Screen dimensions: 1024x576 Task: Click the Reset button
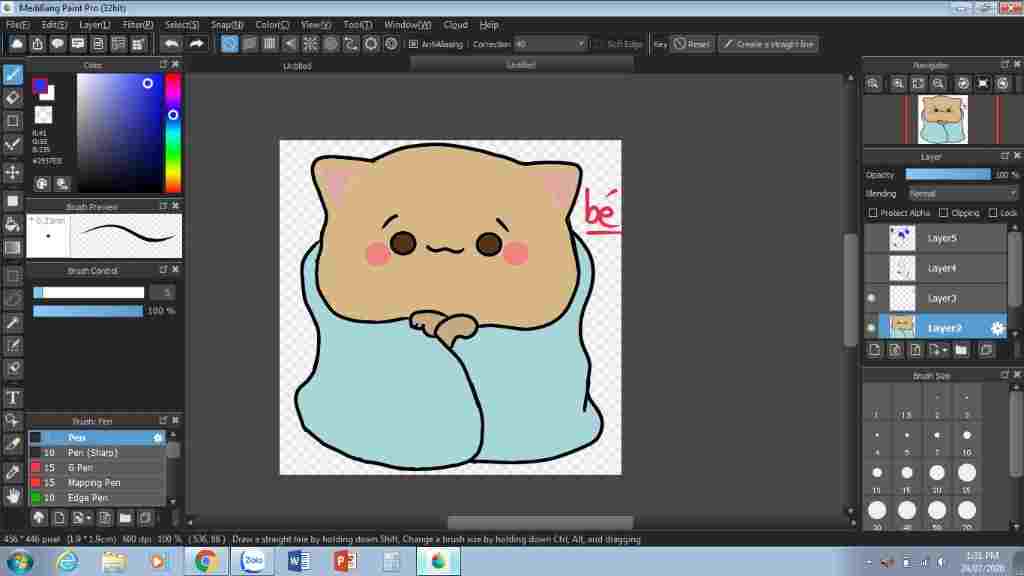[x=692, y=44]
